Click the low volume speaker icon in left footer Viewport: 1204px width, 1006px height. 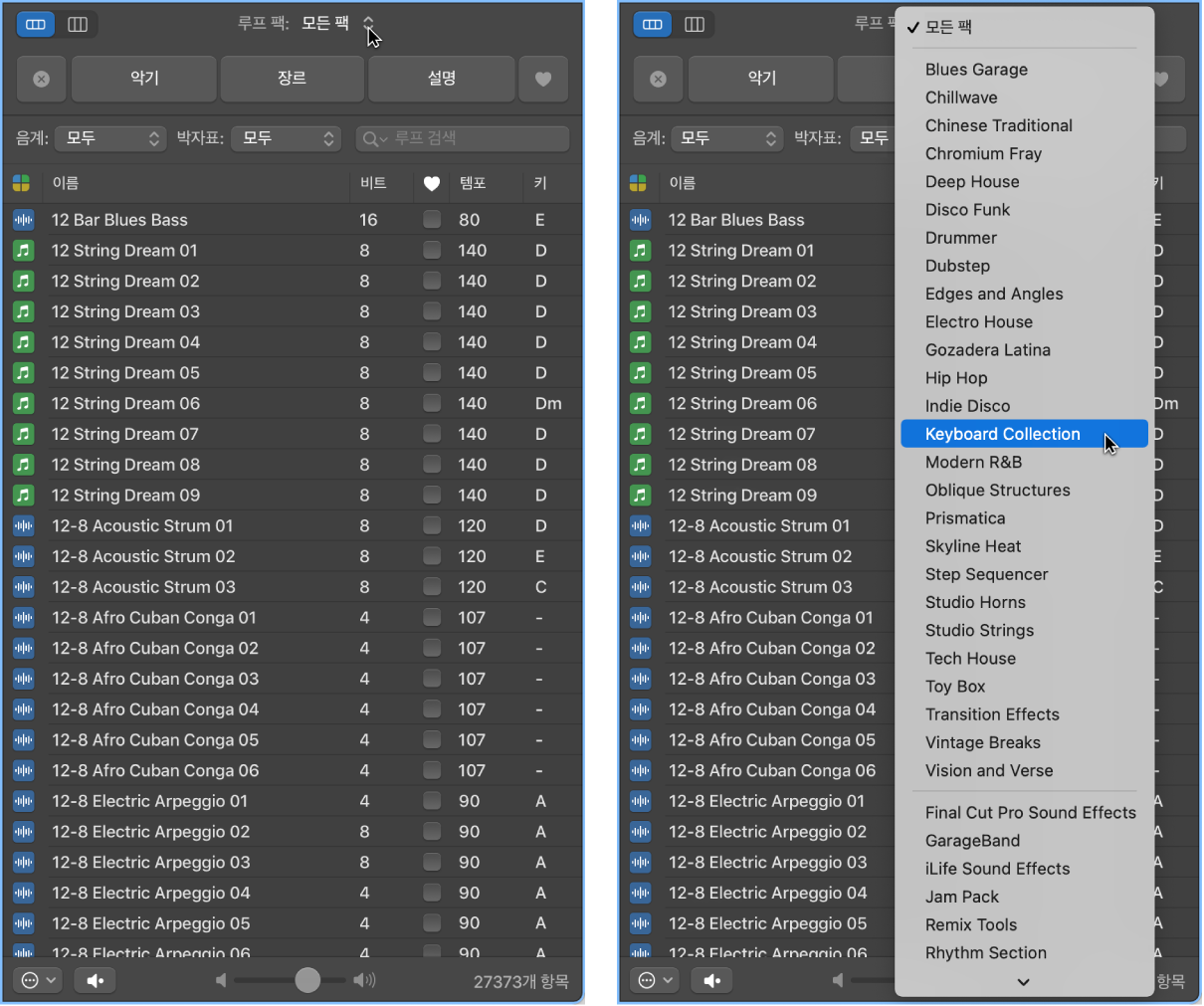pos(222,980)
